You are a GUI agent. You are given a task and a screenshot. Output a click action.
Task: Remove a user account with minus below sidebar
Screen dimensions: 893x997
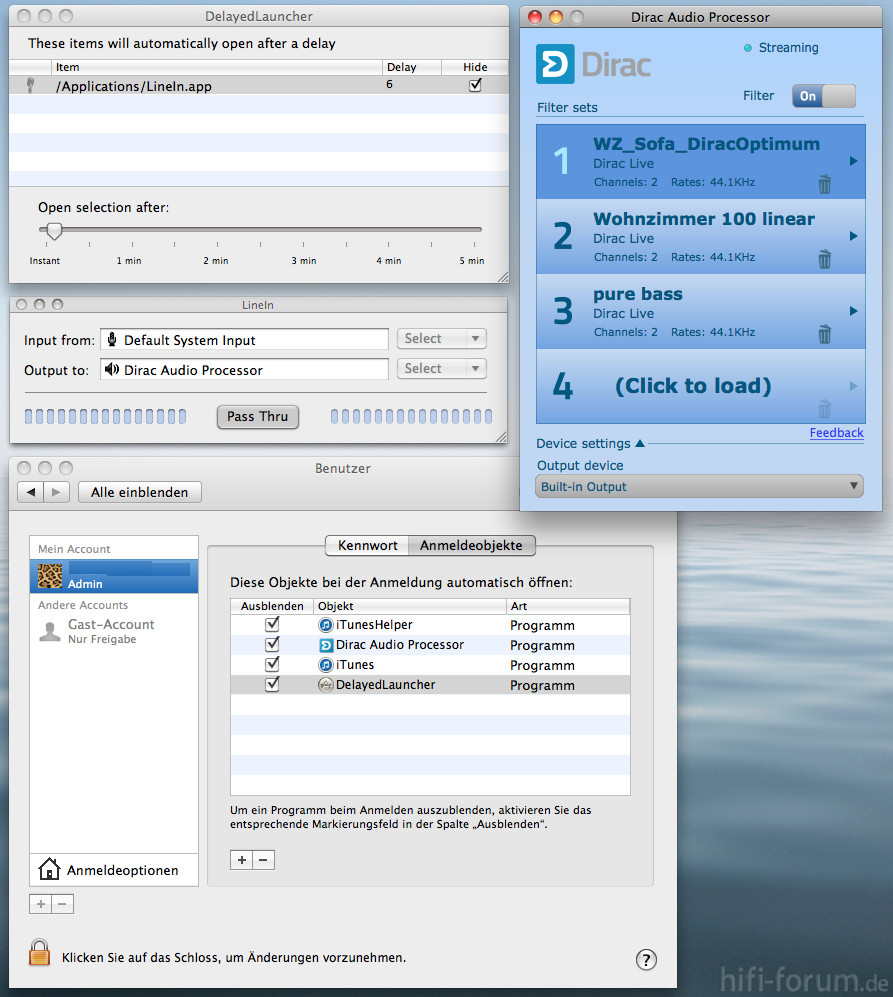click(62, 904)
